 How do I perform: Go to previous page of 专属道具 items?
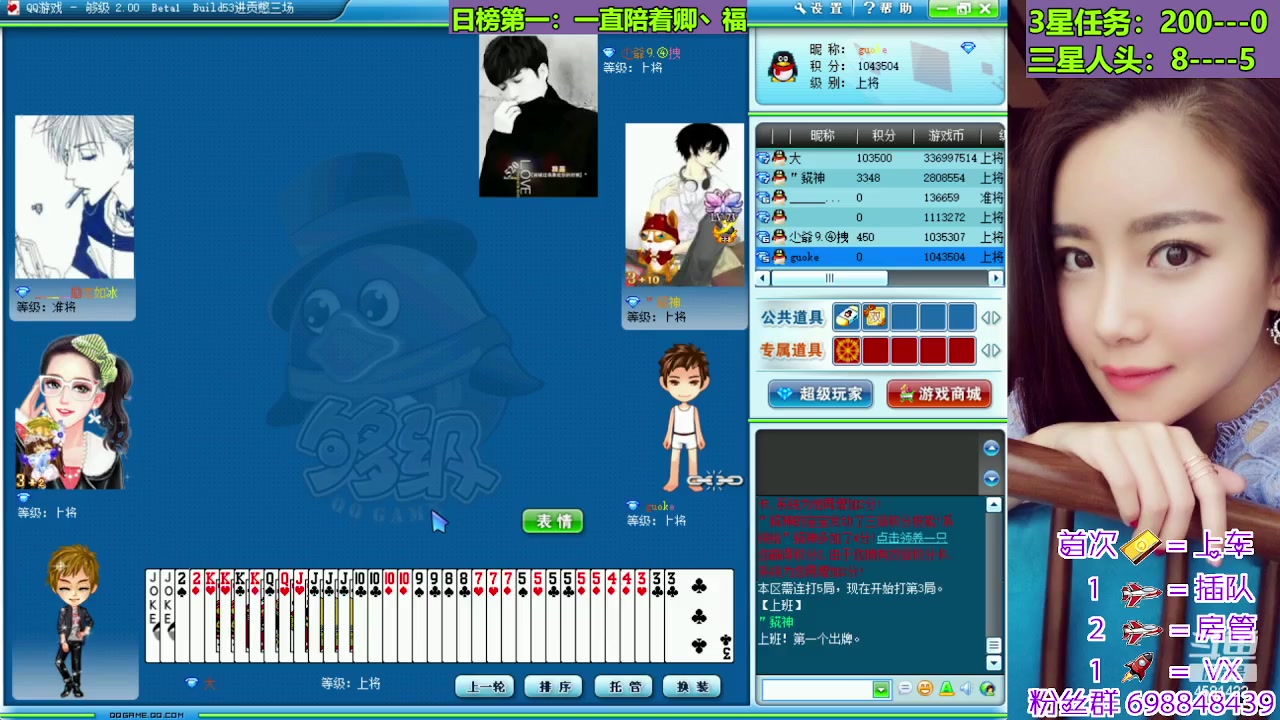pyautogui.click(x=985, y=351)
